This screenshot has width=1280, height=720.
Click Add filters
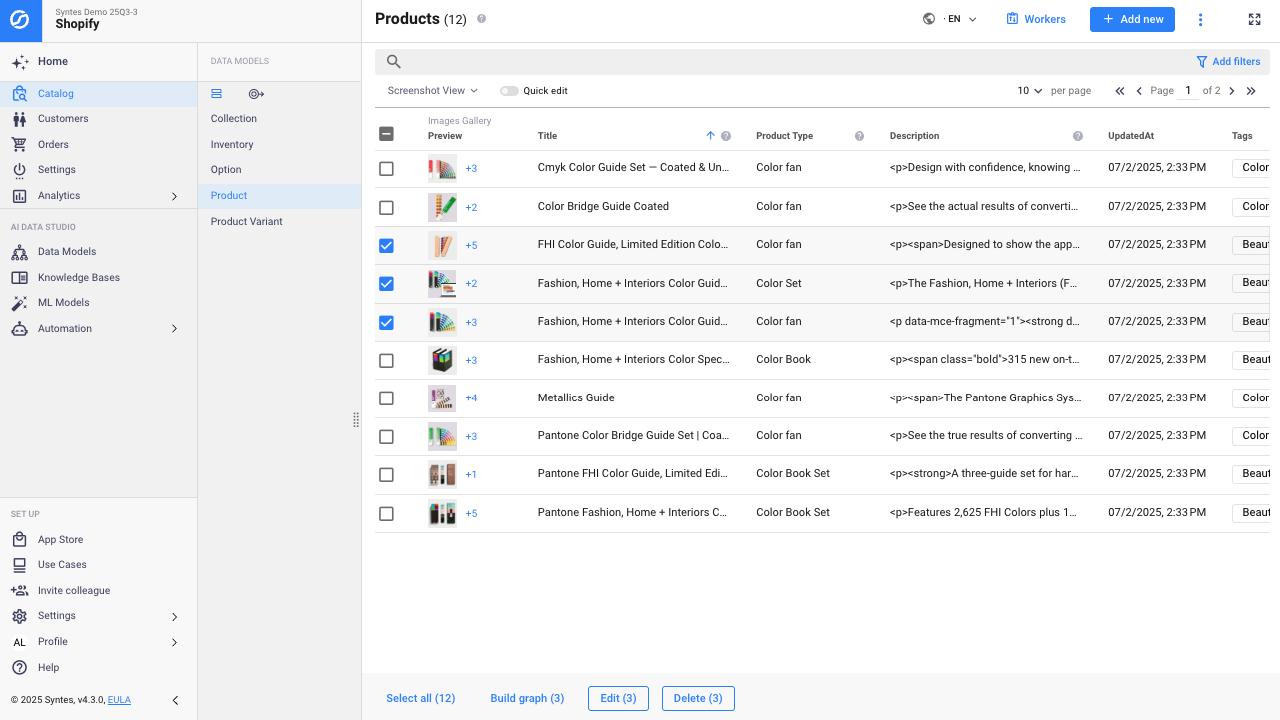[x=1228, y=62]
